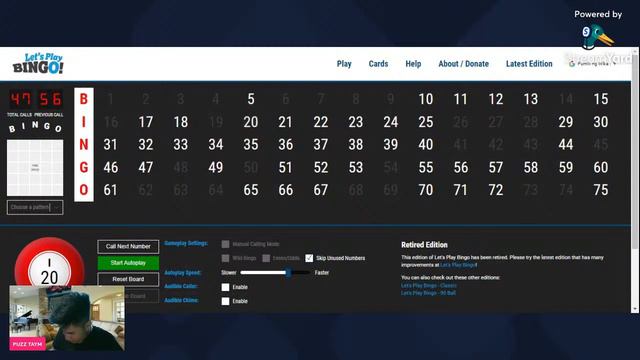Click number 44 on the board
The width and height of the screenshot is (640, 360).
565,144
